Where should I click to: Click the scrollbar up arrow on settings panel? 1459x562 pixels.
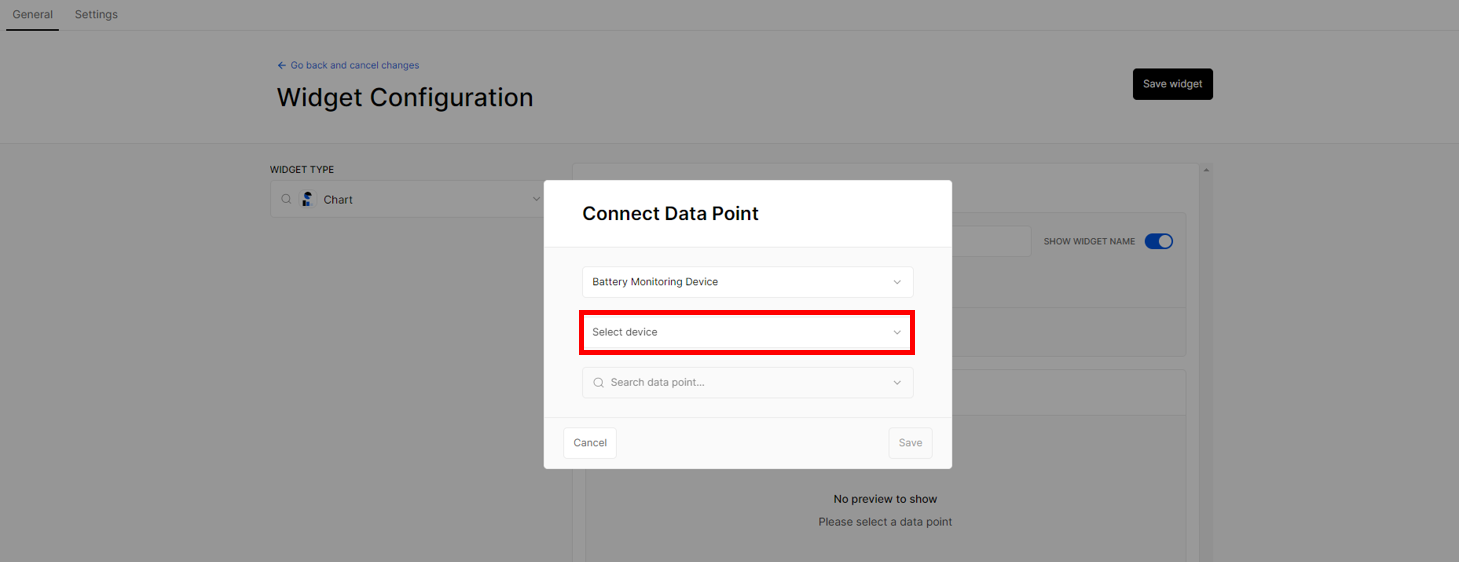coord(1206,170)
